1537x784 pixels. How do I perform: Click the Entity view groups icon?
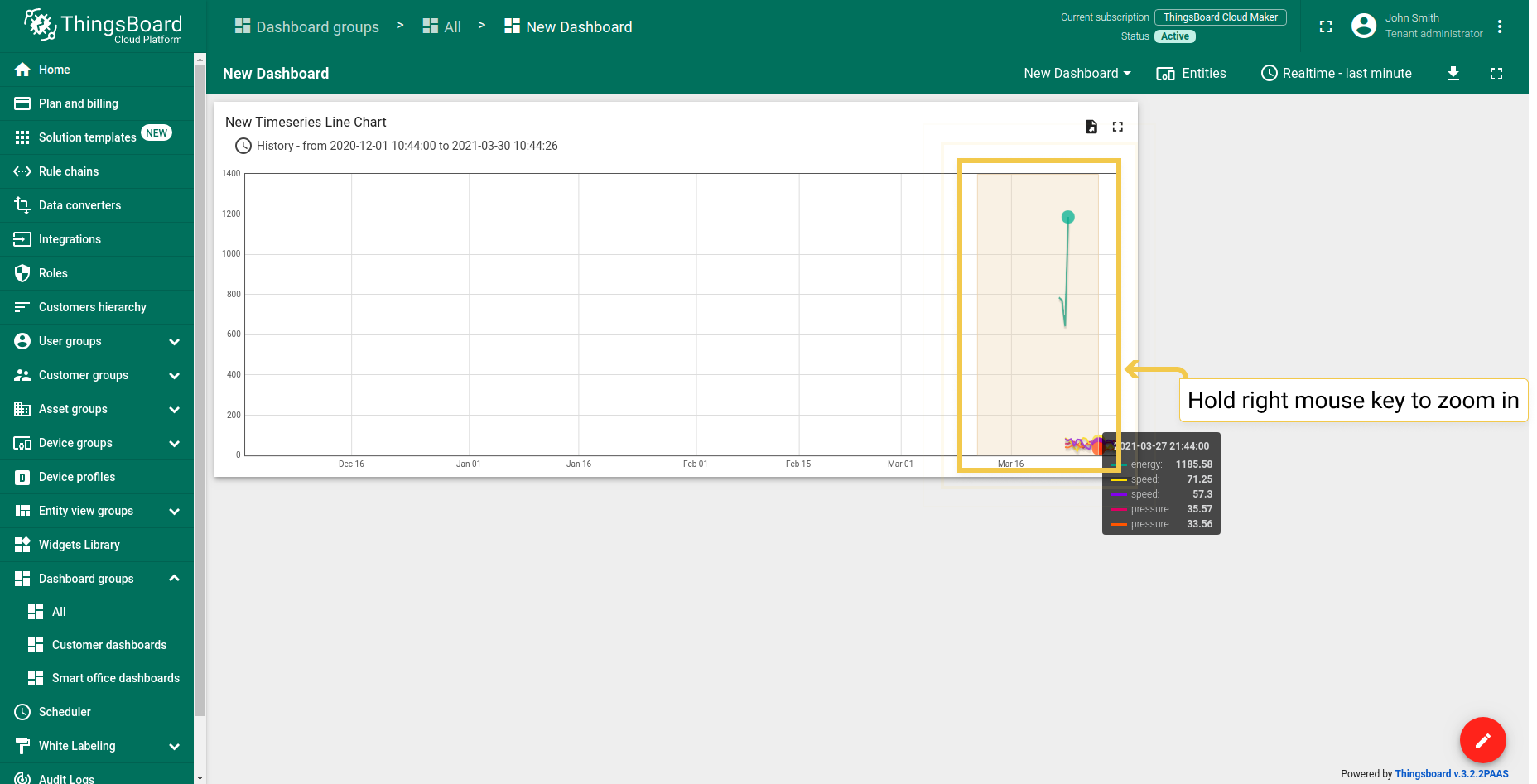coord(22,511)
